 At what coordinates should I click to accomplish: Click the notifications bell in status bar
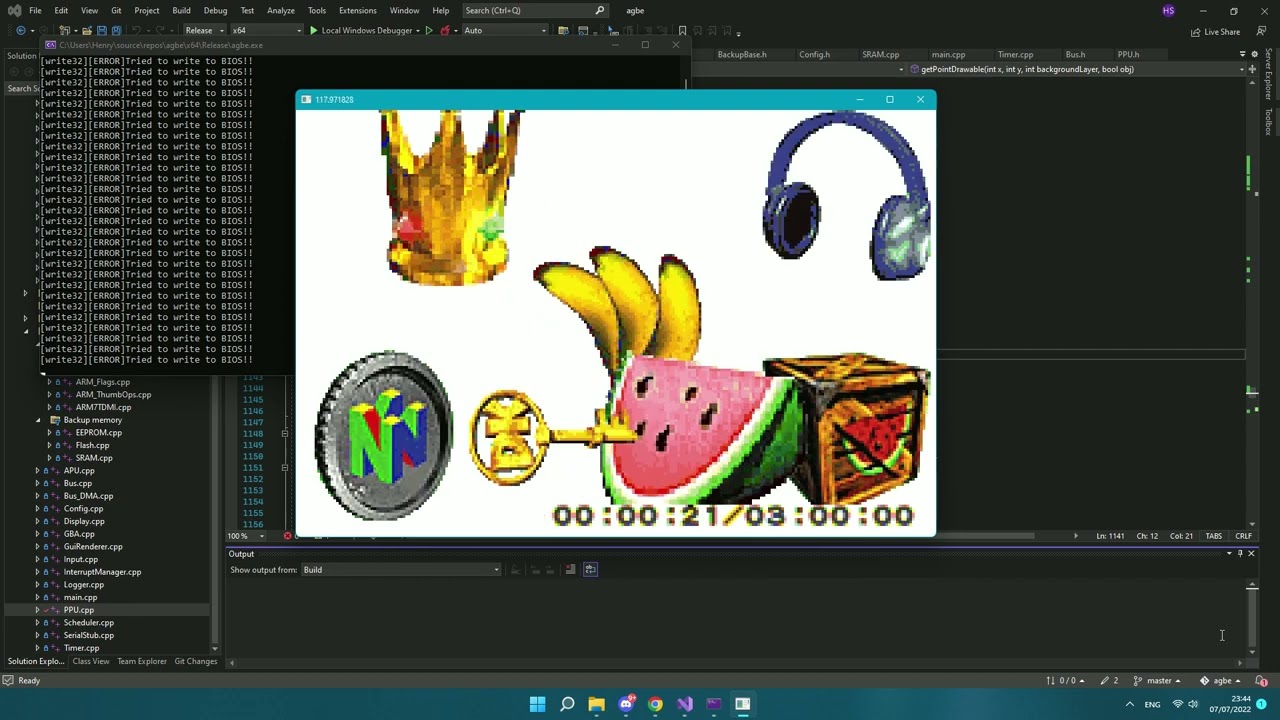(1262, 680)
